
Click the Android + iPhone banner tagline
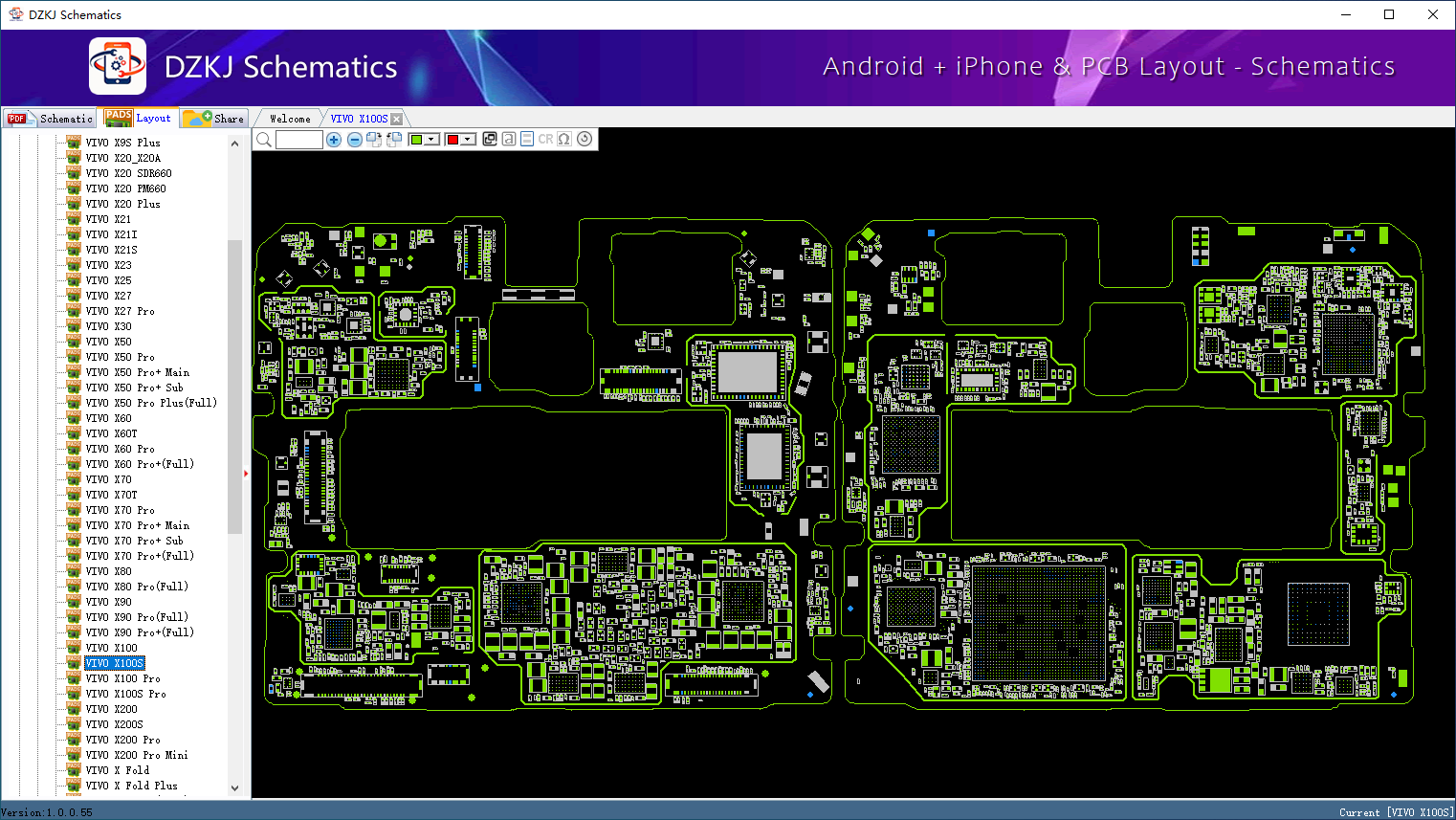coord(1109,66)
